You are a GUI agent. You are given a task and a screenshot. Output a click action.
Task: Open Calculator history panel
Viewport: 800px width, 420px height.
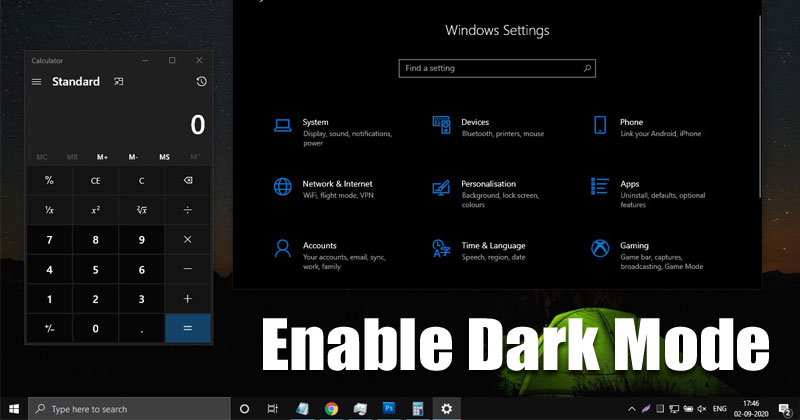201,82
